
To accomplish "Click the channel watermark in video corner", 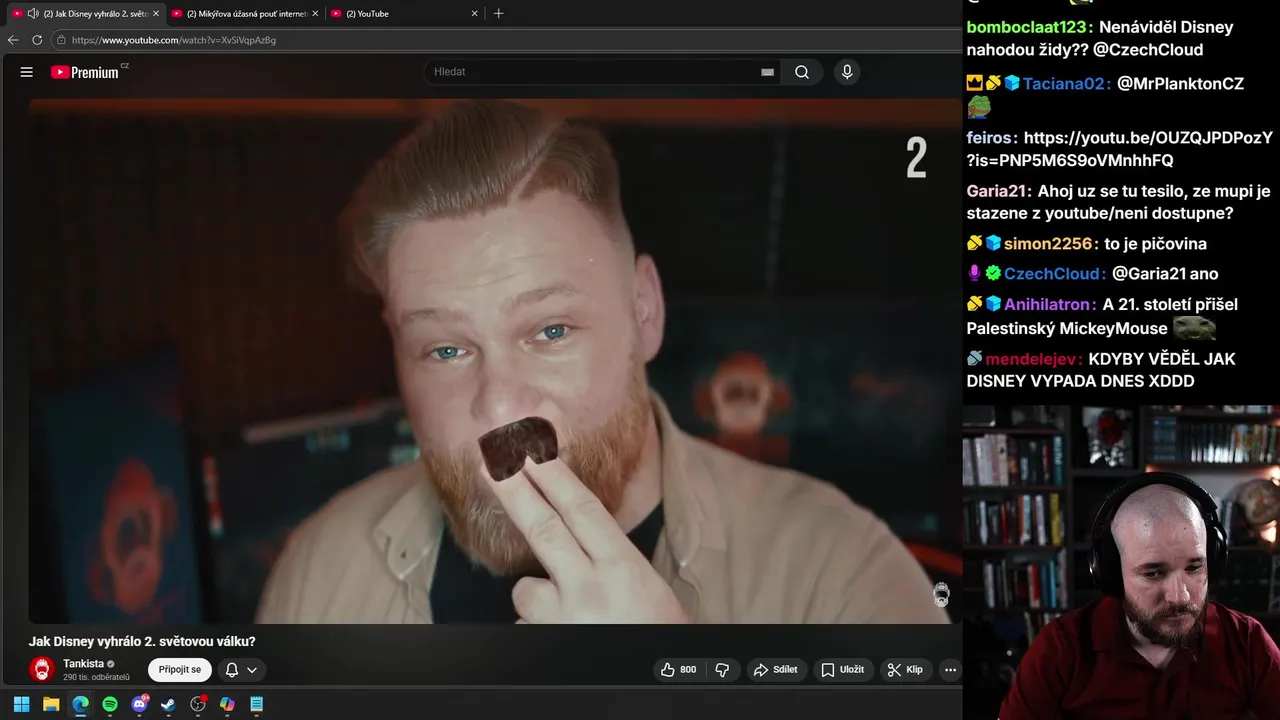I will [941, 595].
